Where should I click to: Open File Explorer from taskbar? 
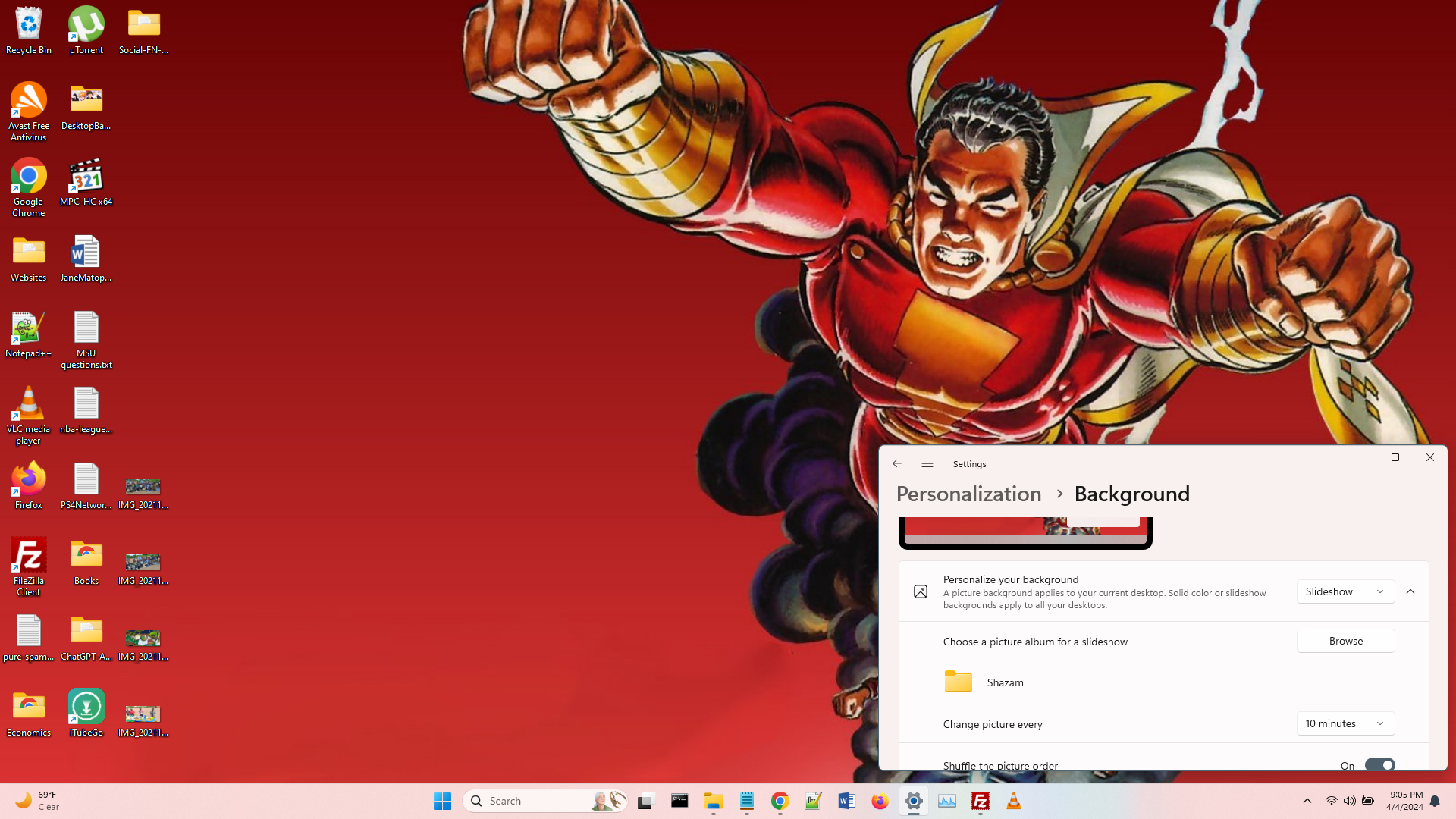tap(713, 801)
